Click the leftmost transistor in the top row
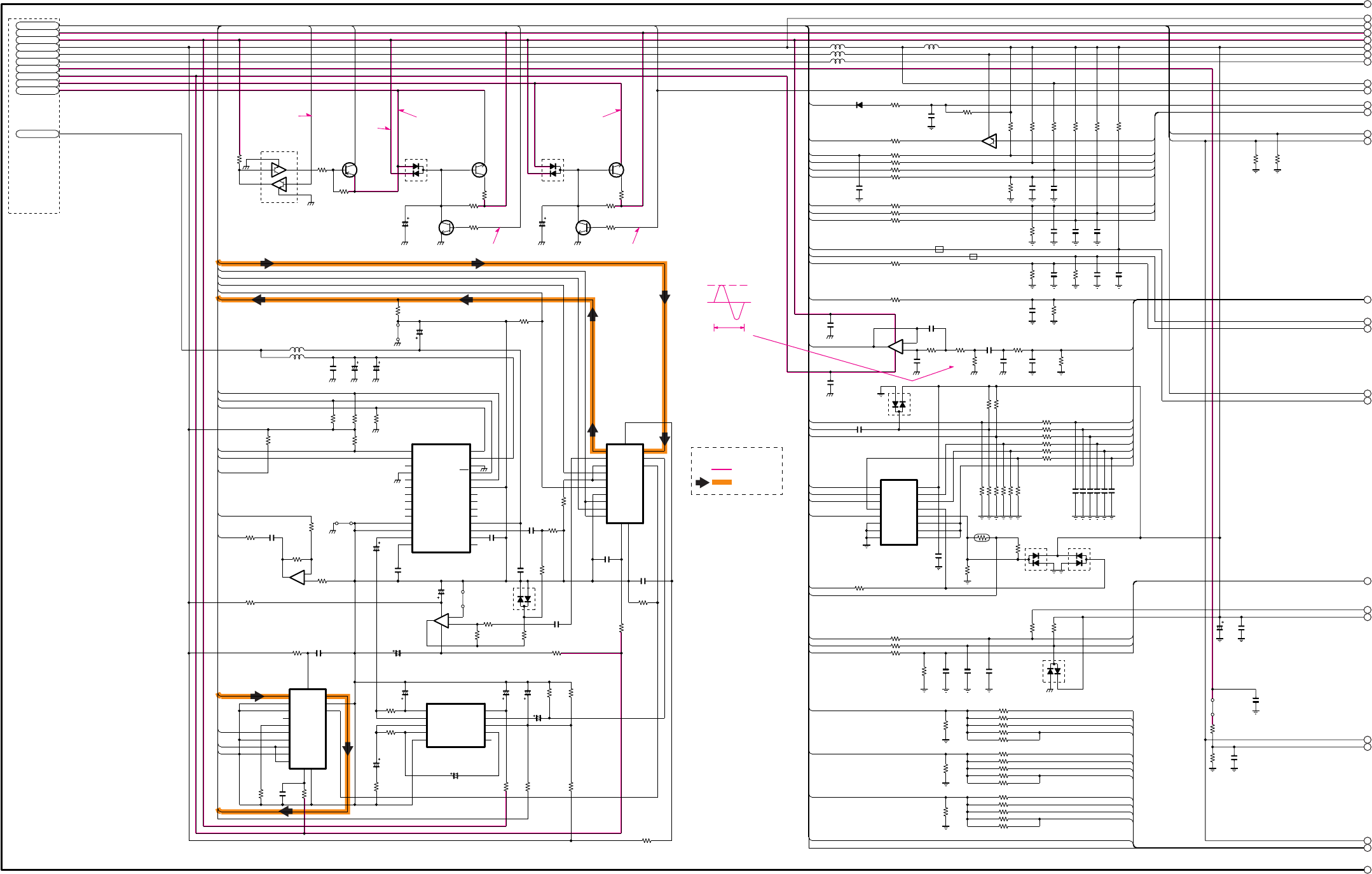The width and height of the screenshot is (1372, 874). (349, 170)
